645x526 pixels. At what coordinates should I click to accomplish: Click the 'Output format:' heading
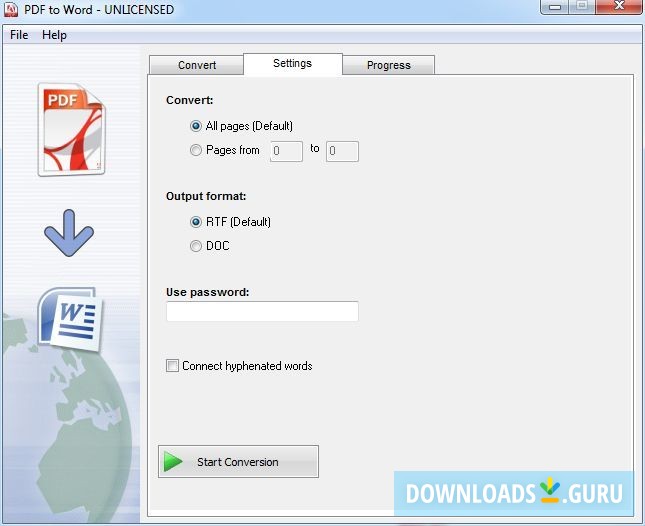(x=206, y=196)
